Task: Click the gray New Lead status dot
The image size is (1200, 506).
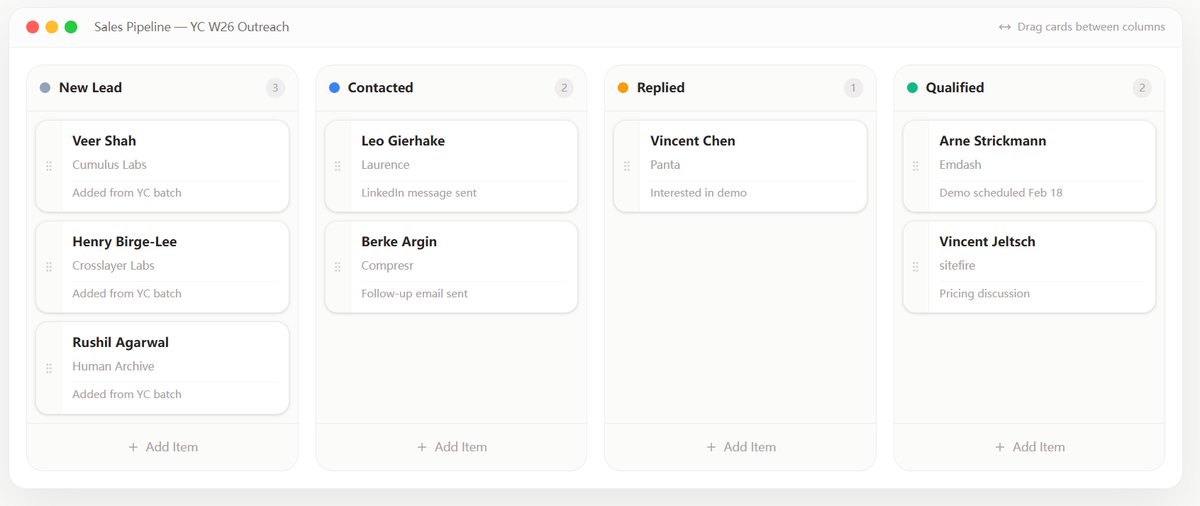Action: 45,88
